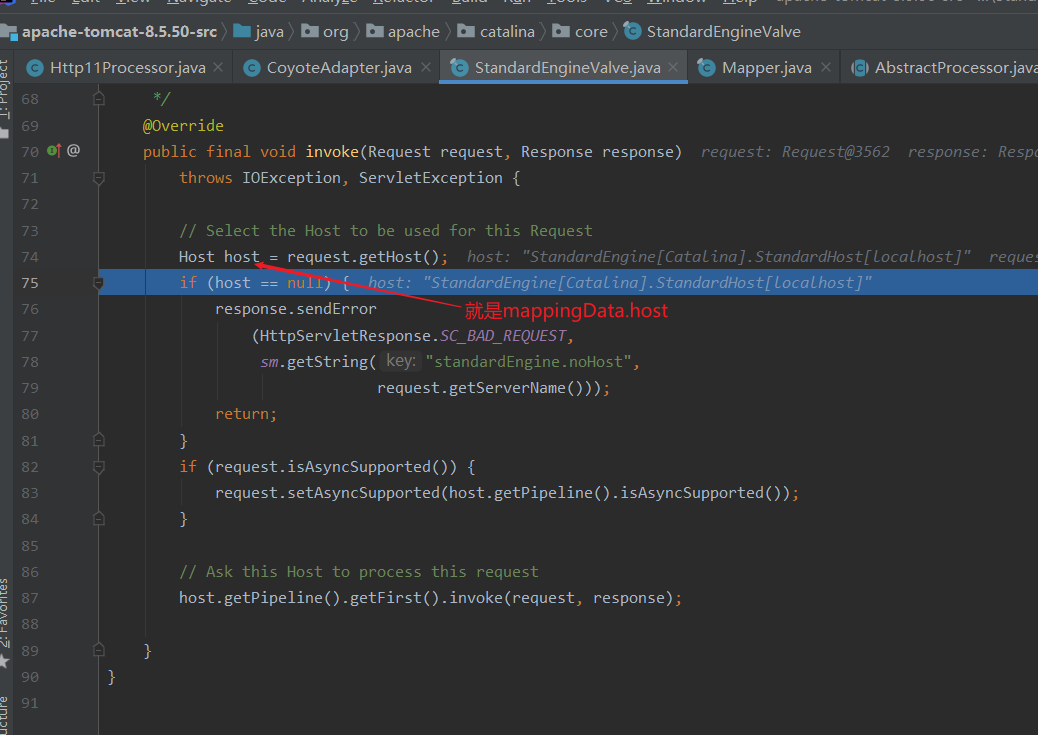Click request.setAsyncSupported on line 83
The image size is (1038, 735).
coord(327,493)
